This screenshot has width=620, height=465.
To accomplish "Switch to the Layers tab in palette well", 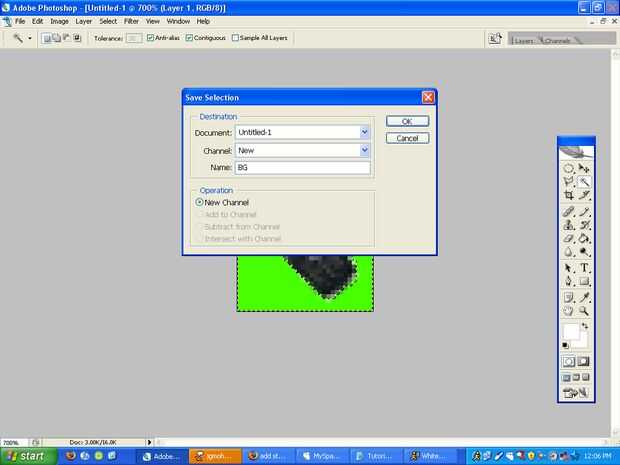I will pos(524,40).
